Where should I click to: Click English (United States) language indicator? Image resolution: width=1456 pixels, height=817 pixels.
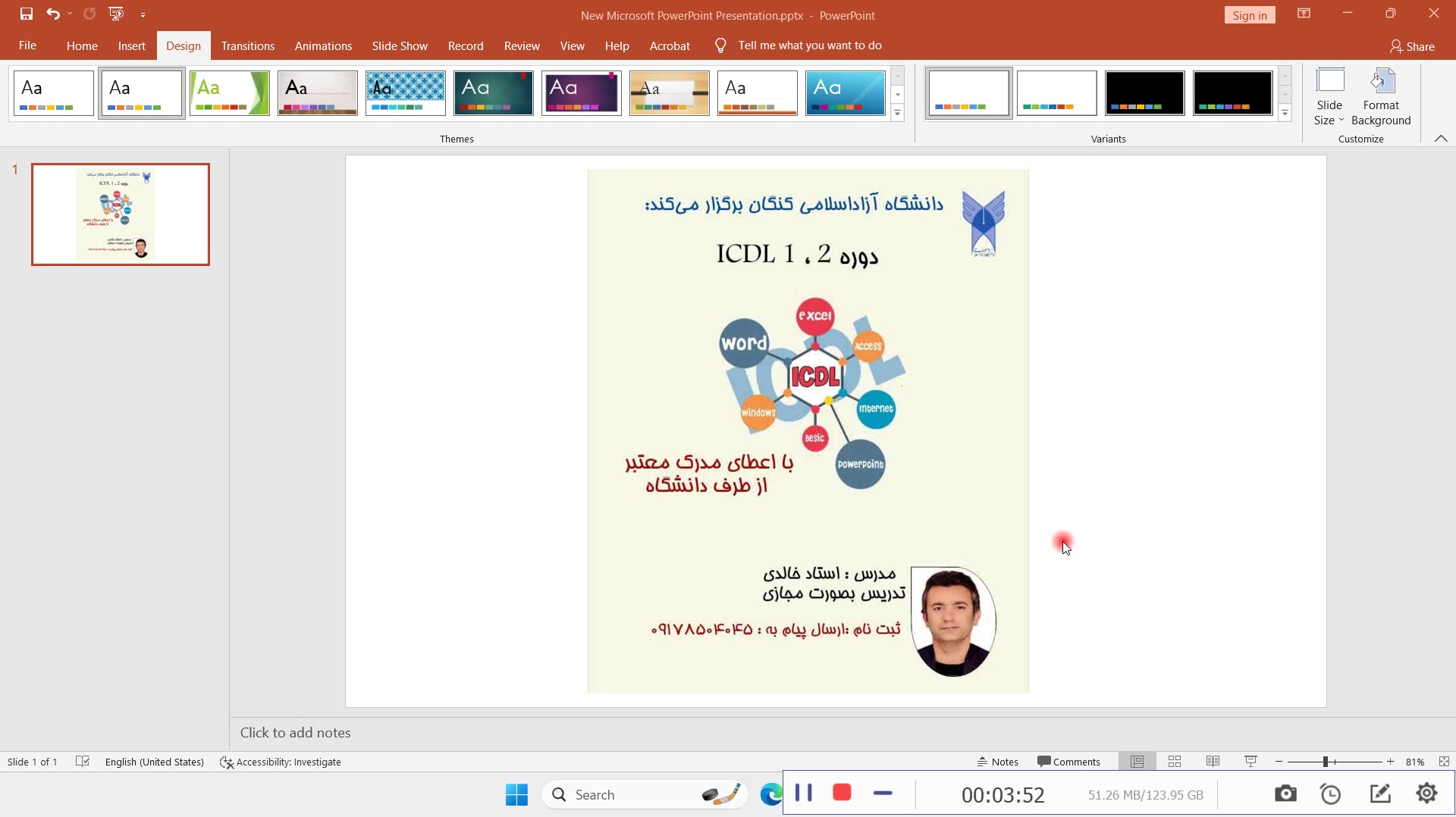155,762
